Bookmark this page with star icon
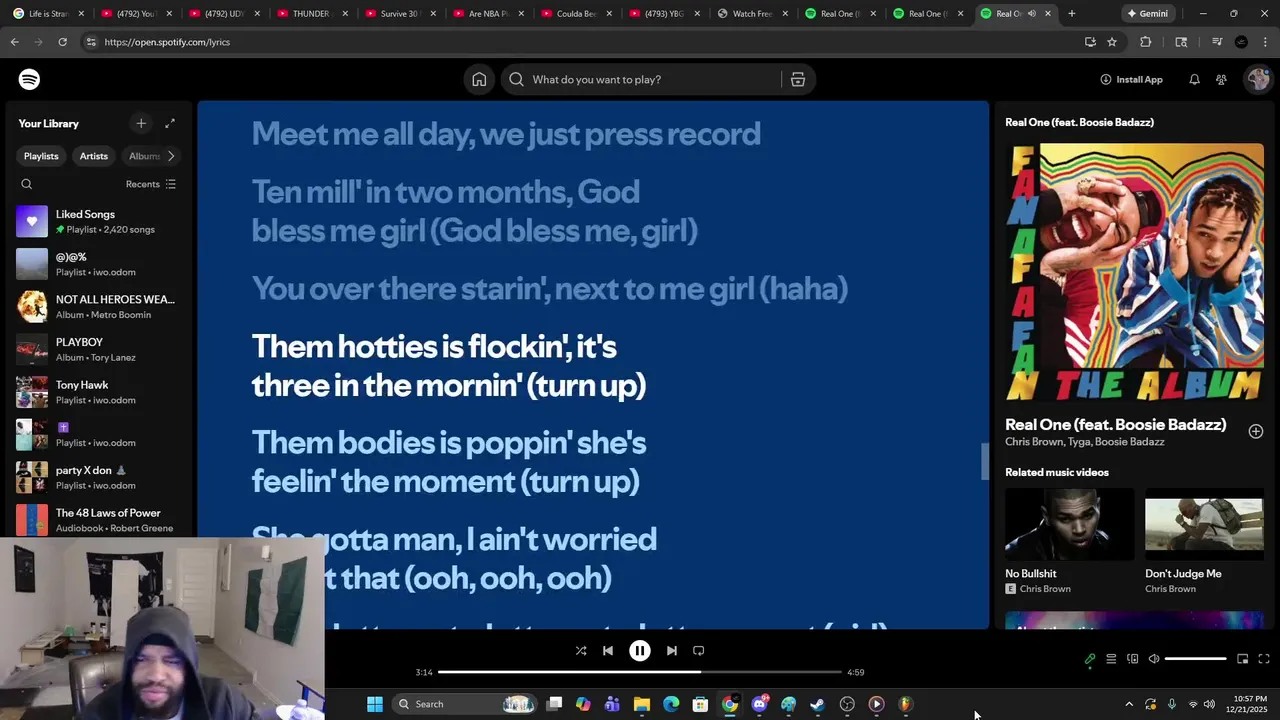The image size is (1280, 720). 1112,42
